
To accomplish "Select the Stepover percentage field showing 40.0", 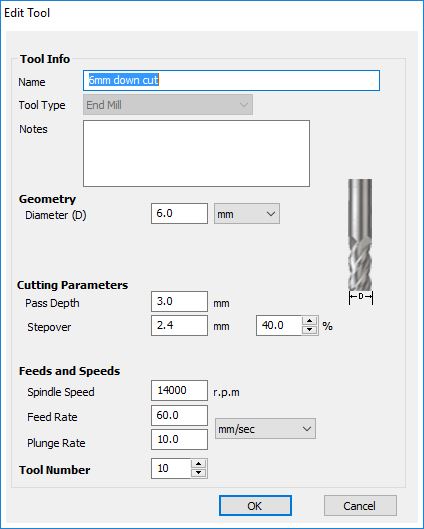I will coord(279,325).
